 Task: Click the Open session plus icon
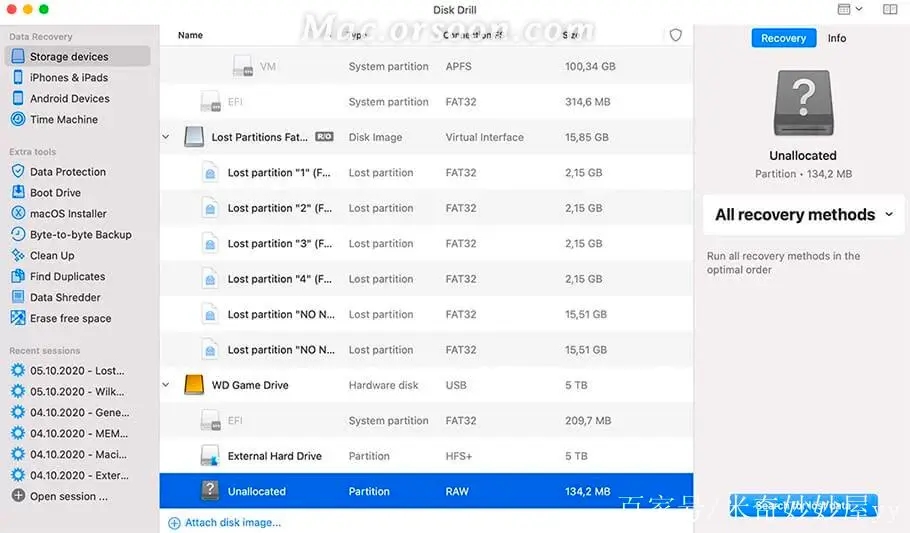pyautogui.click(x=18, y=496)
